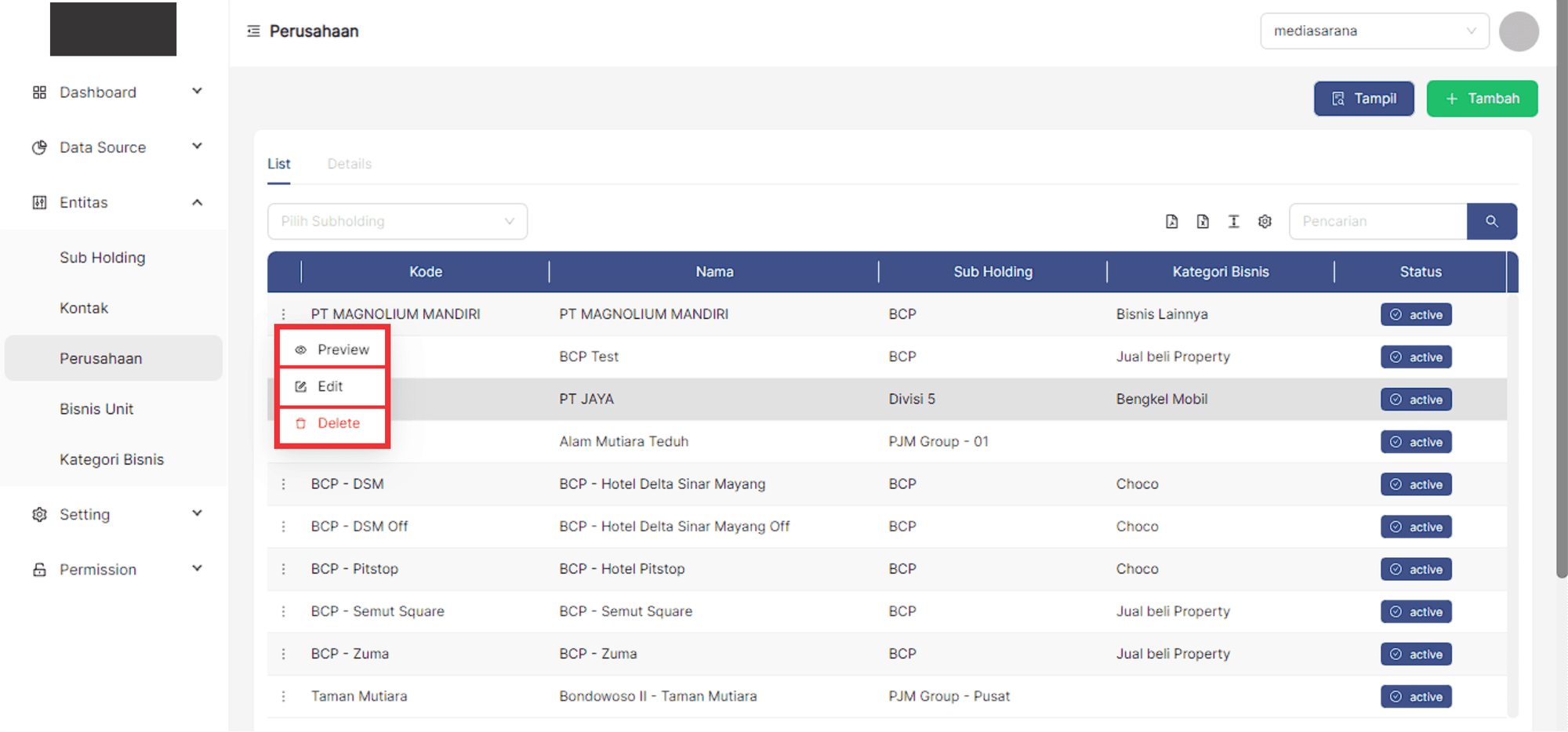Select Delete in the row context menu

338,423
